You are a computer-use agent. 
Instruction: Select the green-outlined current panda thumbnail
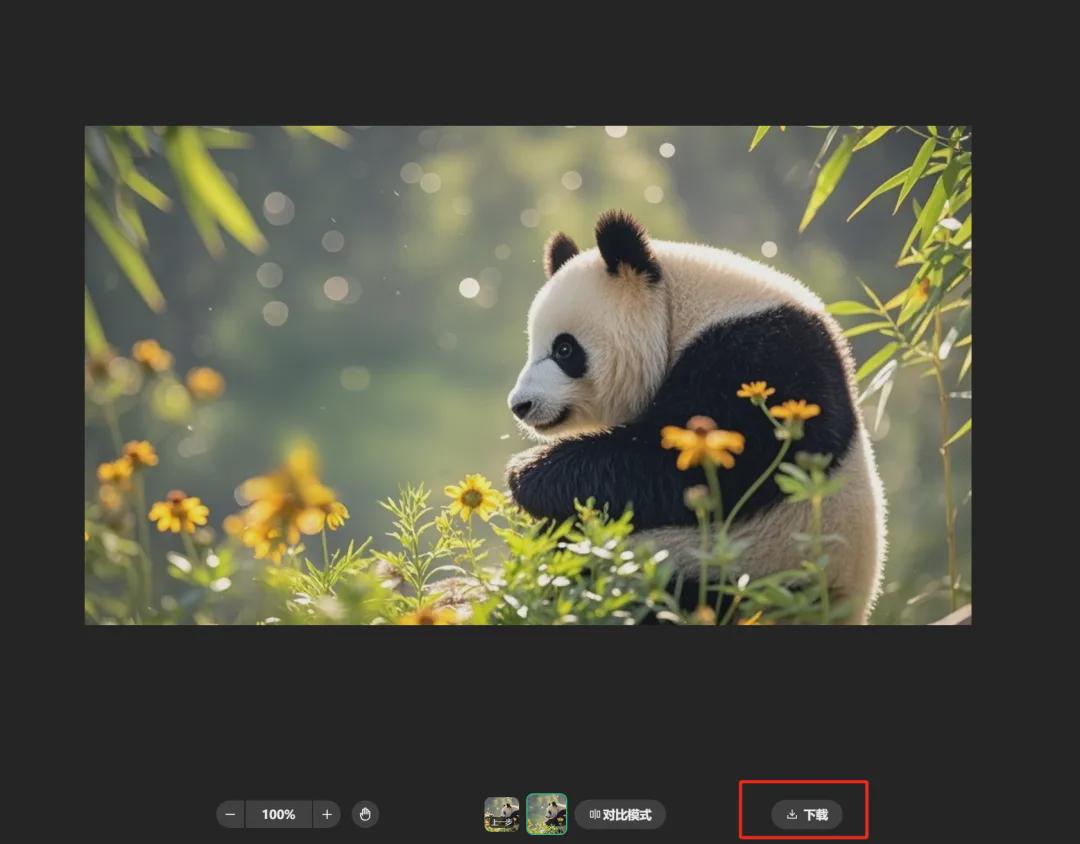tap(547, 814)
